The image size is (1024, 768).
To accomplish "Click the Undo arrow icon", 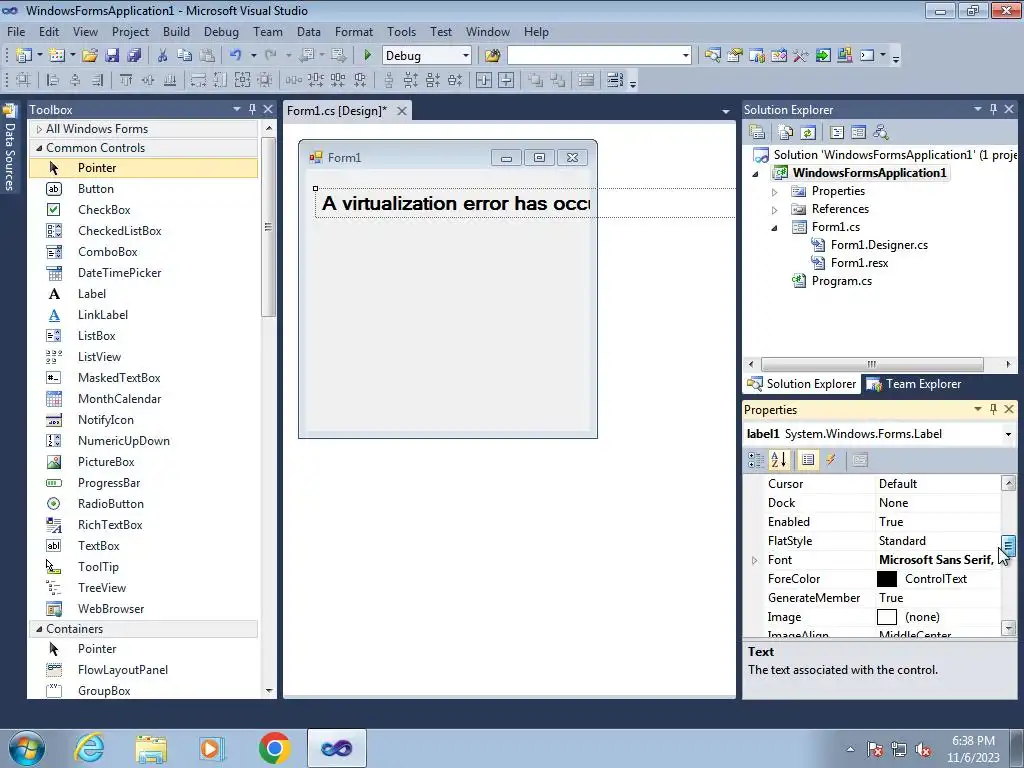I will pos(236,56).
